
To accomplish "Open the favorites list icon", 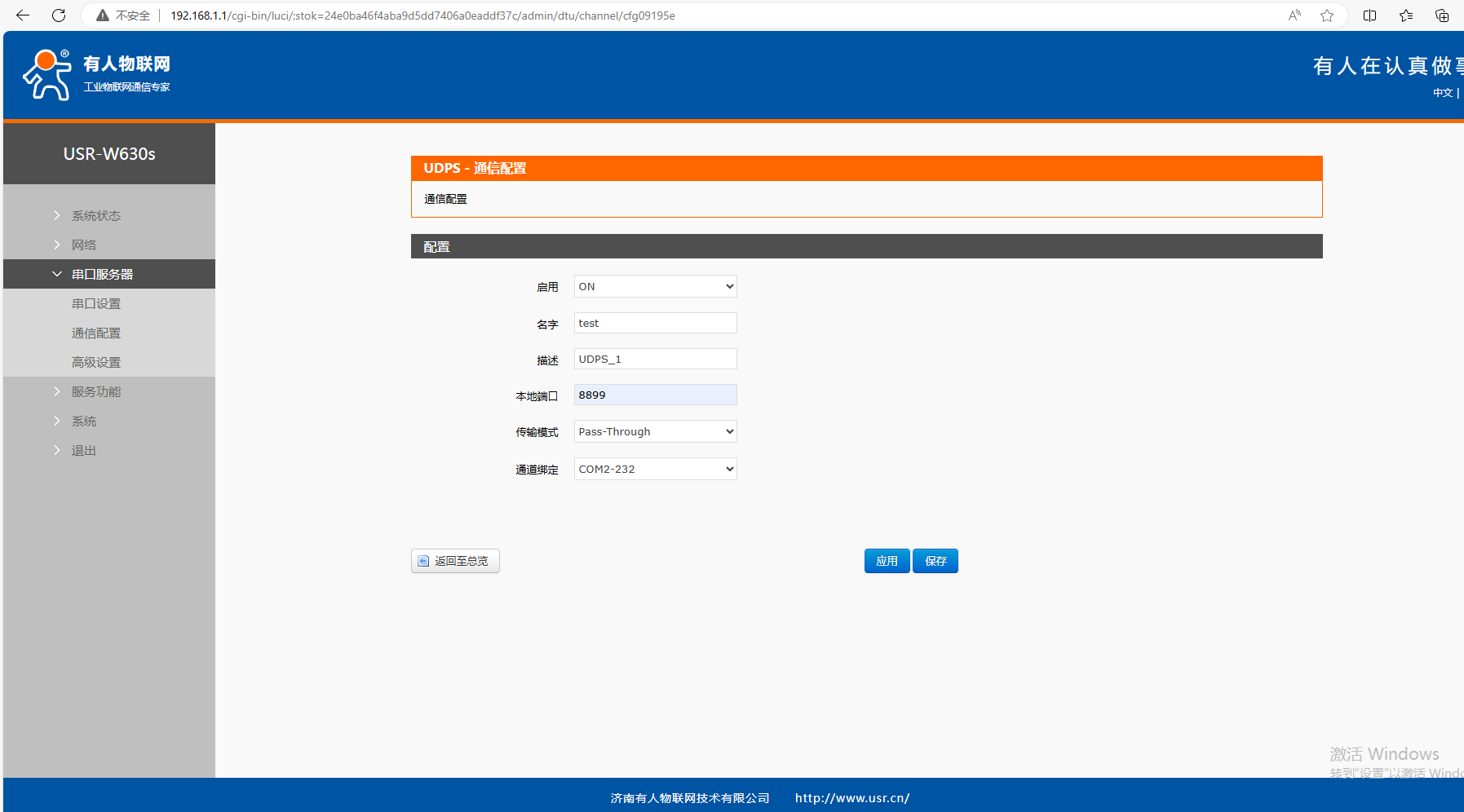I will click(x=1406, y=15).
